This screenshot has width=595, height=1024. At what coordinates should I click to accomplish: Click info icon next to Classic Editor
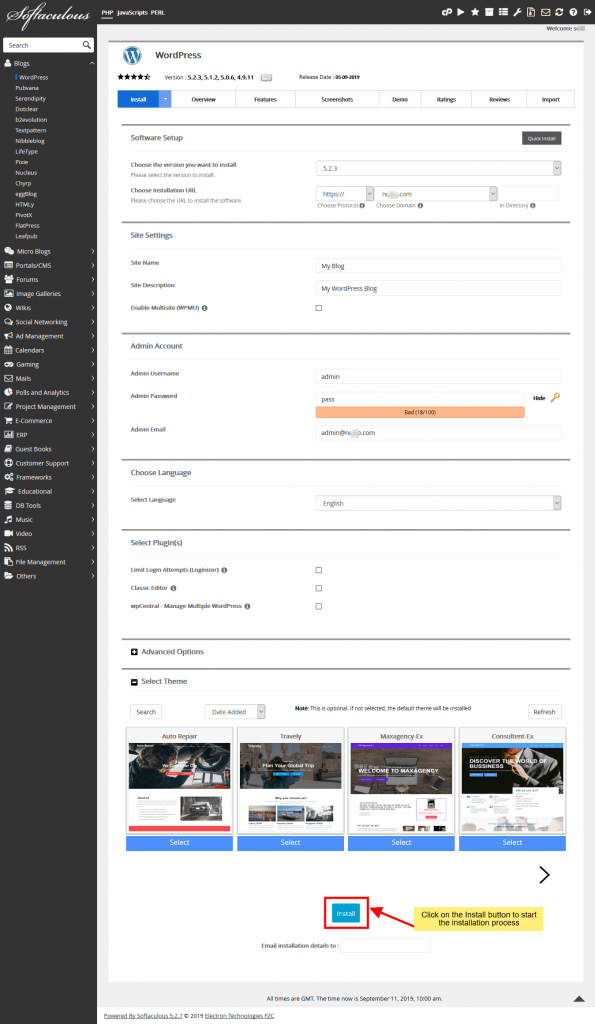(173, 588)
